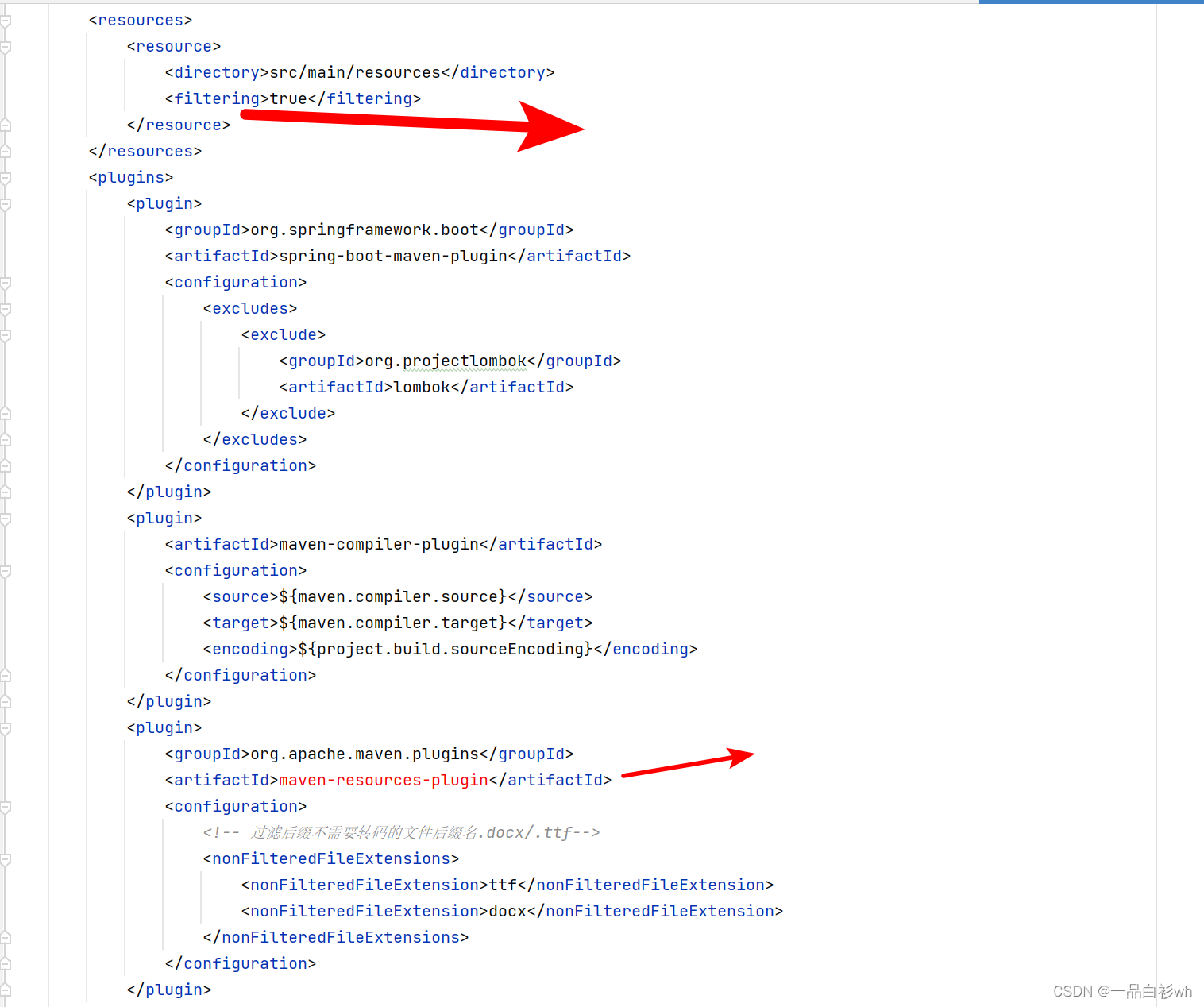Collapse the <nonFilteredFileExtensions> block fold marker
This screenshot has height=1007, width=1204.
click(x=5, y=859)
